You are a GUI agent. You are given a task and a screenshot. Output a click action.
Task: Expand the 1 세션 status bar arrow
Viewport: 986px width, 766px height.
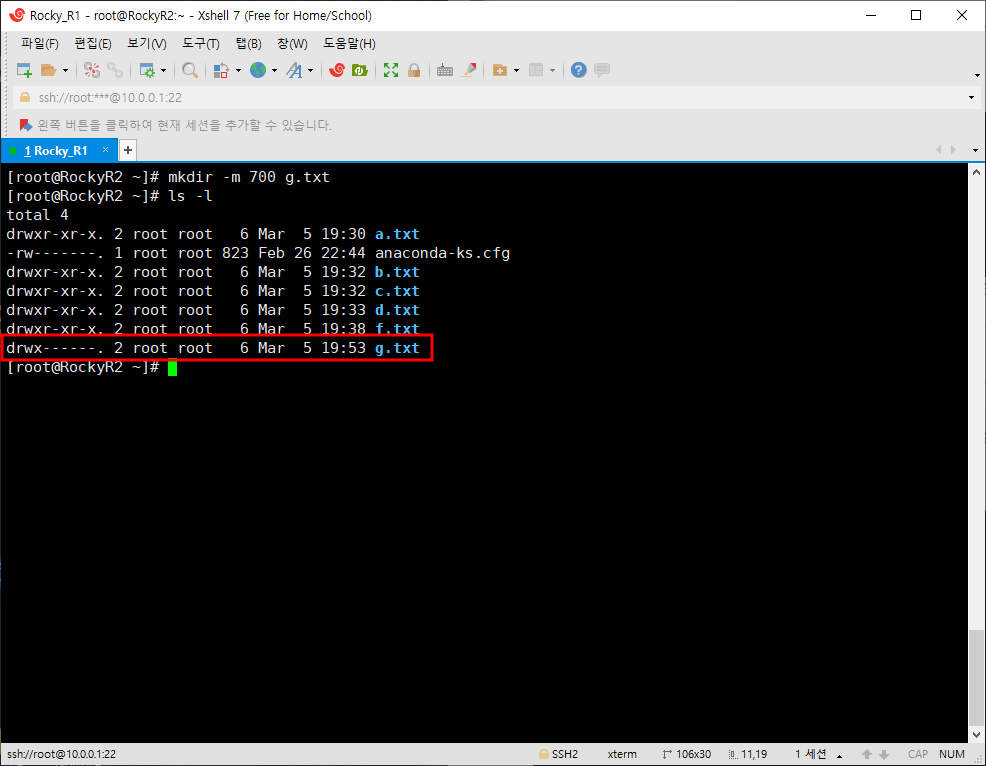[x=839, y=755]
